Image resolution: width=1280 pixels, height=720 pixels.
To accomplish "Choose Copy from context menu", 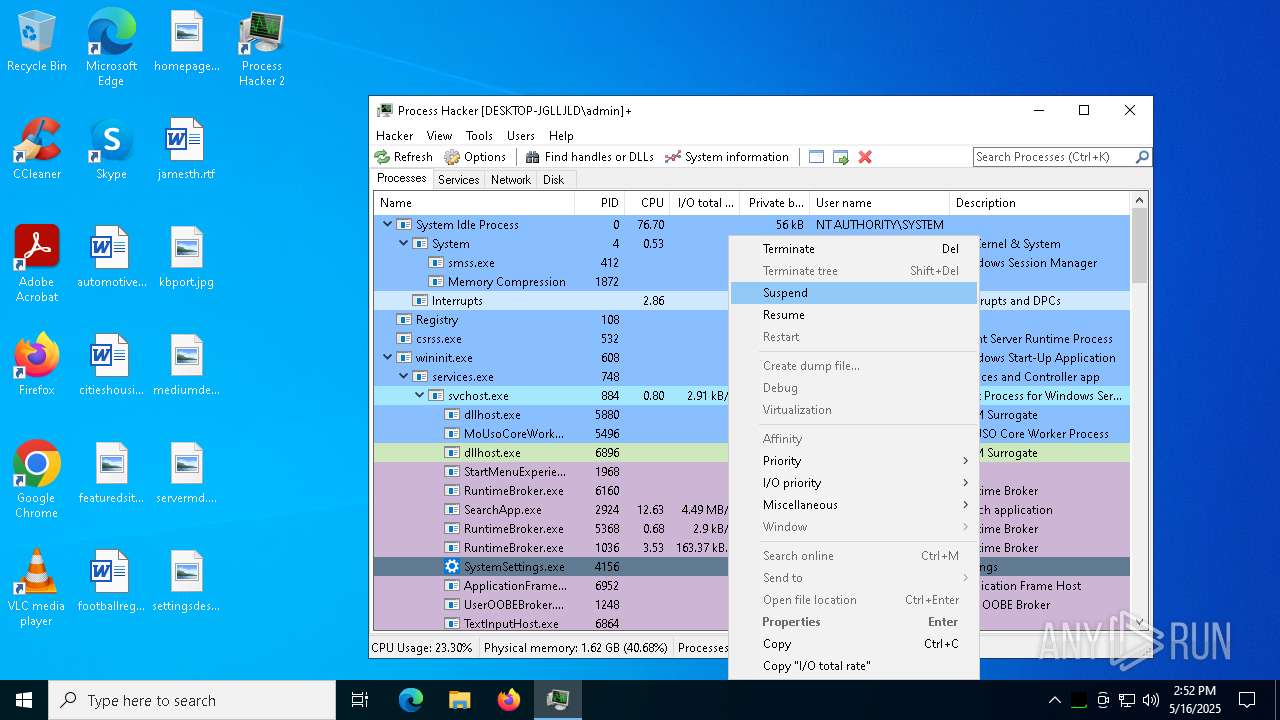I will point(853,644).
